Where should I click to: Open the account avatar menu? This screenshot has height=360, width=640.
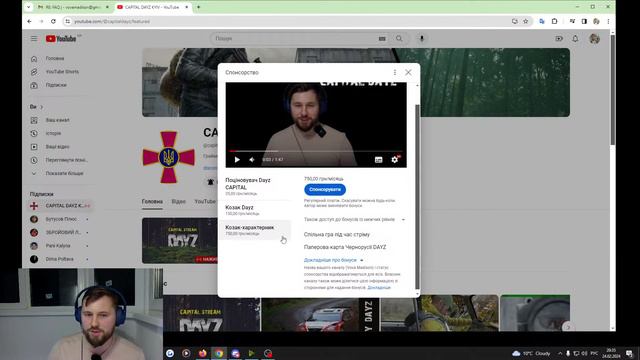coord(594,38)
